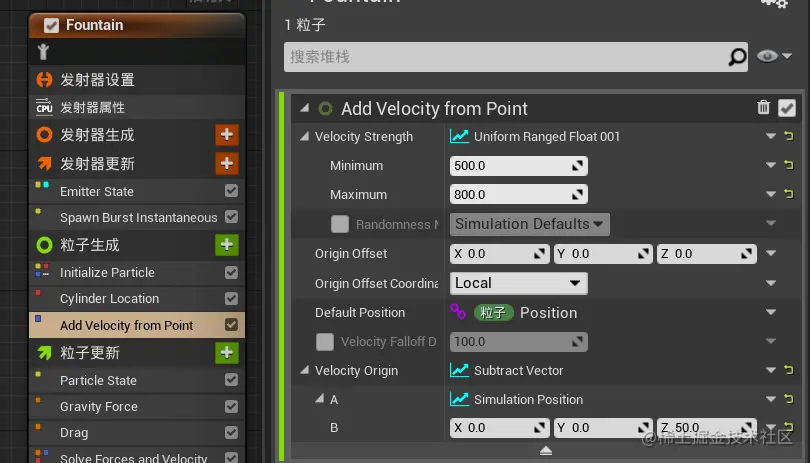
Task: Open Maximum row dropdown arrow
Action: point(771,194)
